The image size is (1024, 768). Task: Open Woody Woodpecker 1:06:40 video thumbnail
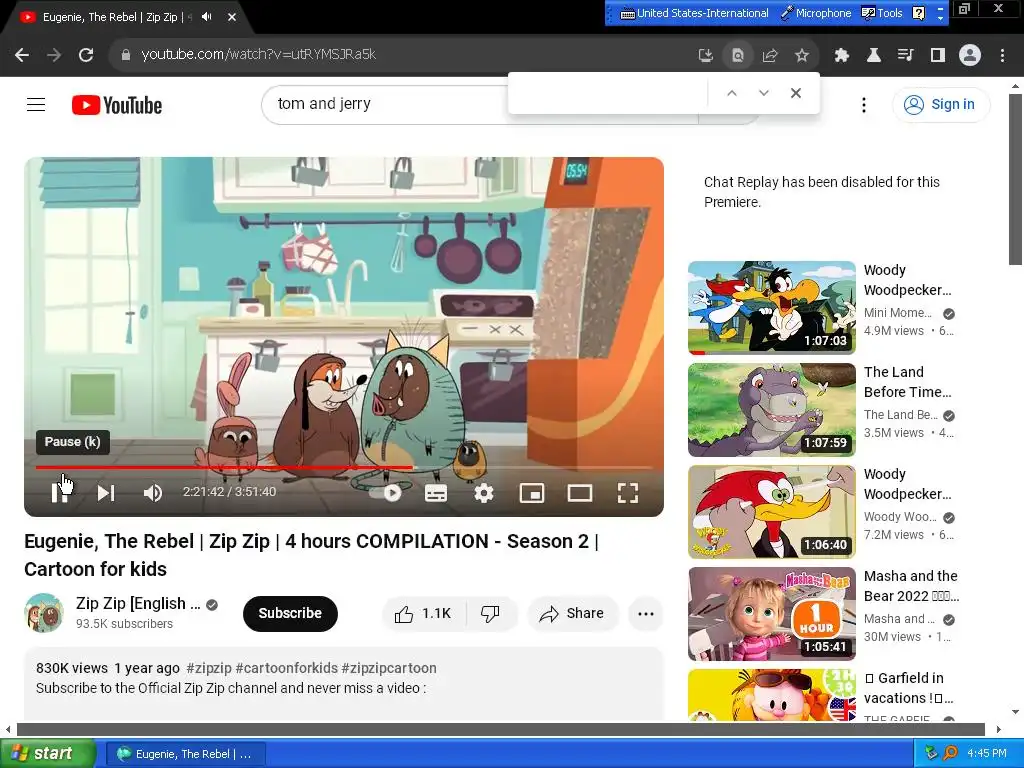(771, 511)
